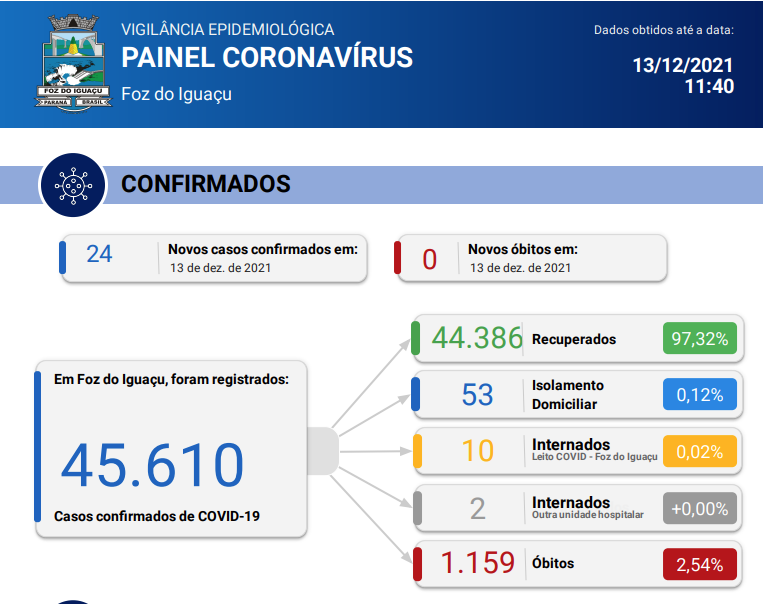
Task: Click the 53 home isolation count
Action: [477, 395]
